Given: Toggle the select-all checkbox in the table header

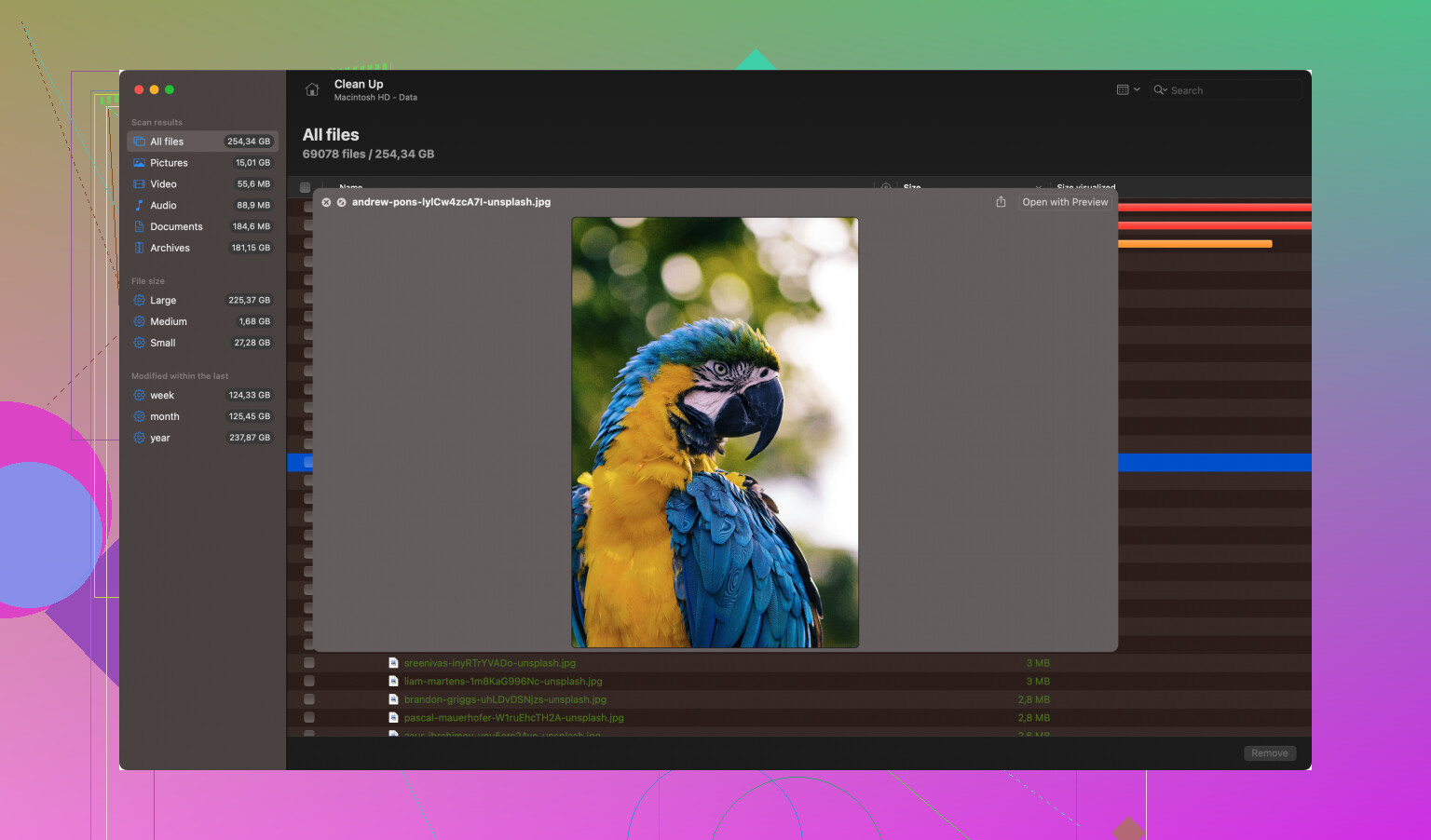Looking at the screenshot, I should (x=305, y=187).
